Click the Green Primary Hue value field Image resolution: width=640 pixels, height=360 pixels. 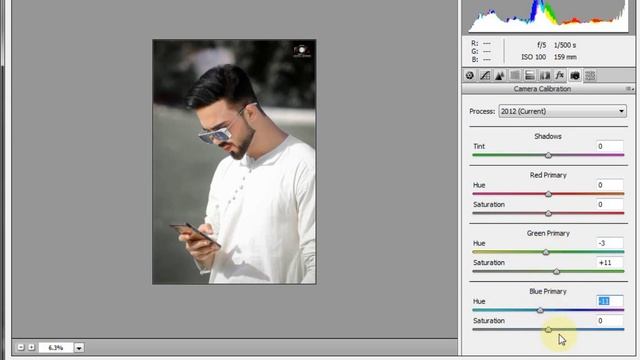point(610,243)
